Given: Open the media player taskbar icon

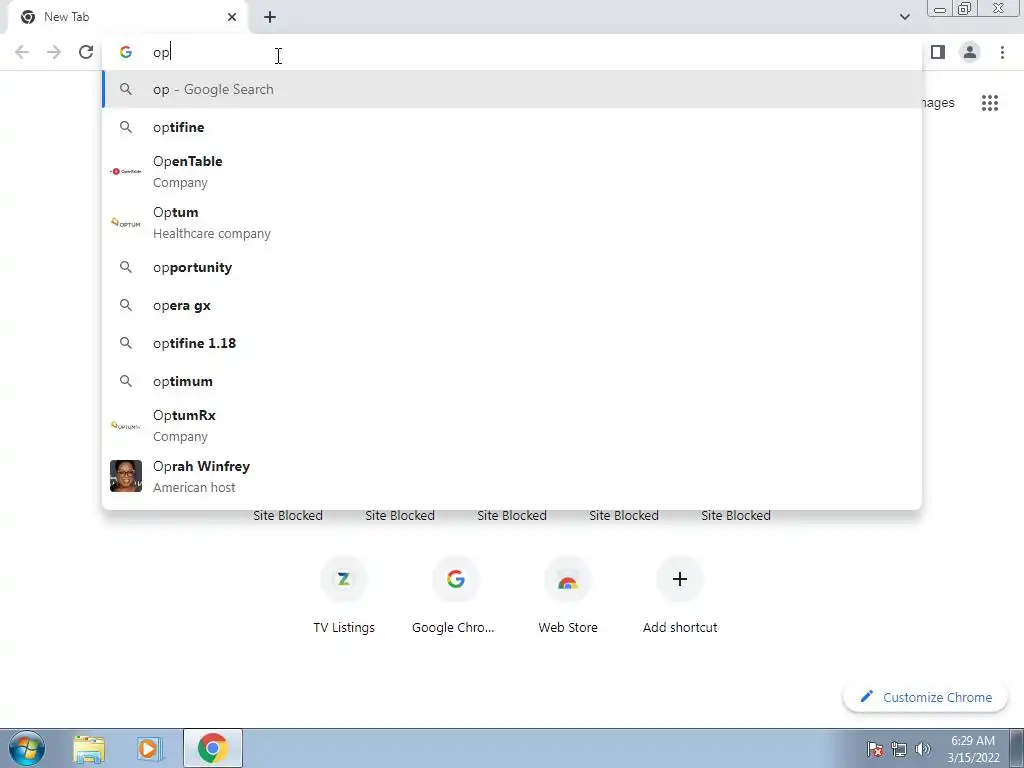Looking at the screenshot, I should click(x=149, y=749).
